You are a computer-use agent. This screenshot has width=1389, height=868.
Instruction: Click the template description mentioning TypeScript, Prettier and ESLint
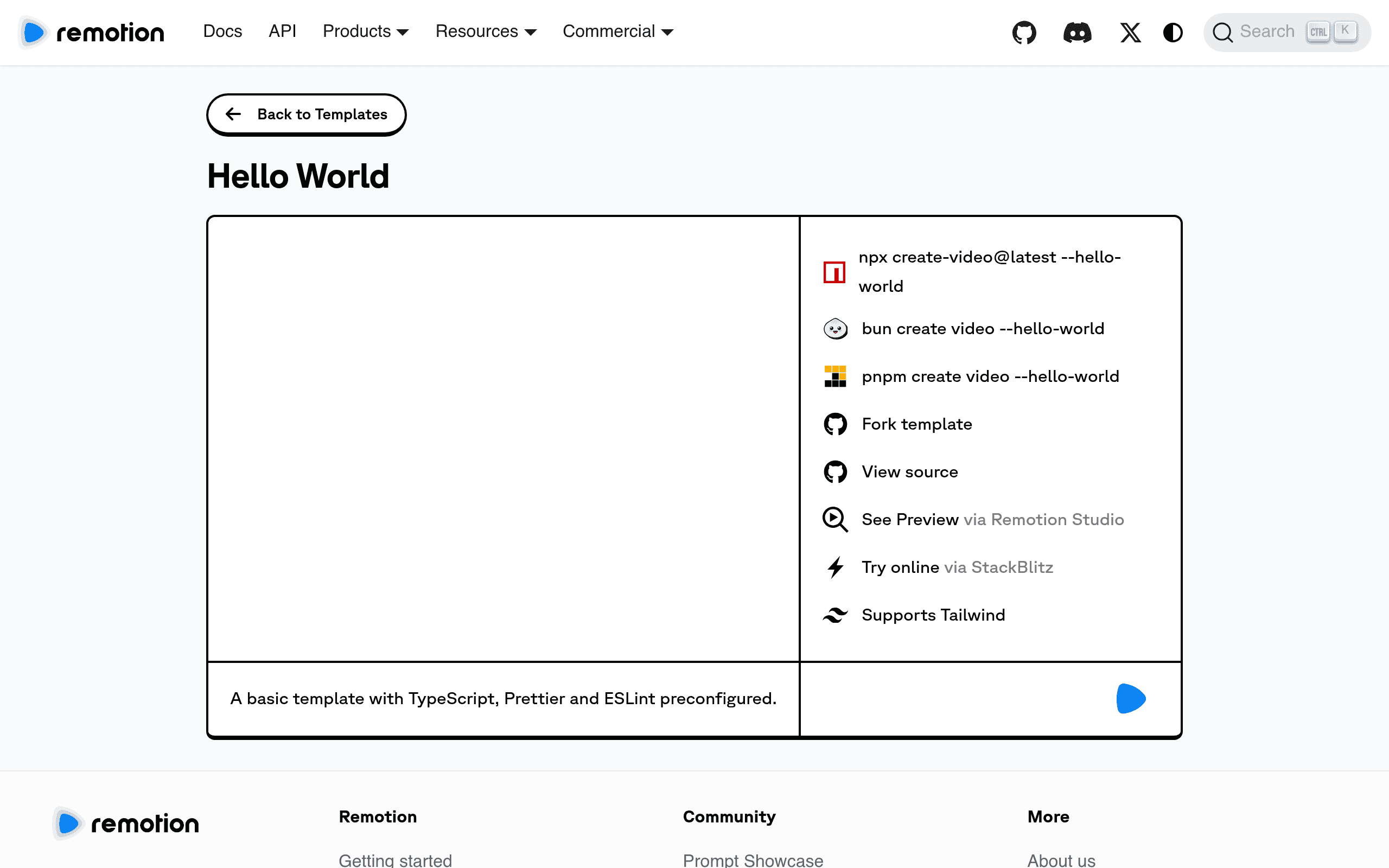[503, 699]
